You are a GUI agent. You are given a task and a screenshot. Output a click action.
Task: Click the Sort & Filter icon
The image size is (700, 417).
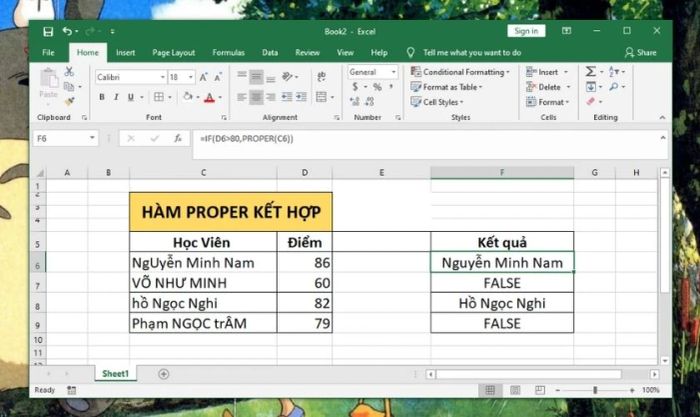tap(614, 71)
